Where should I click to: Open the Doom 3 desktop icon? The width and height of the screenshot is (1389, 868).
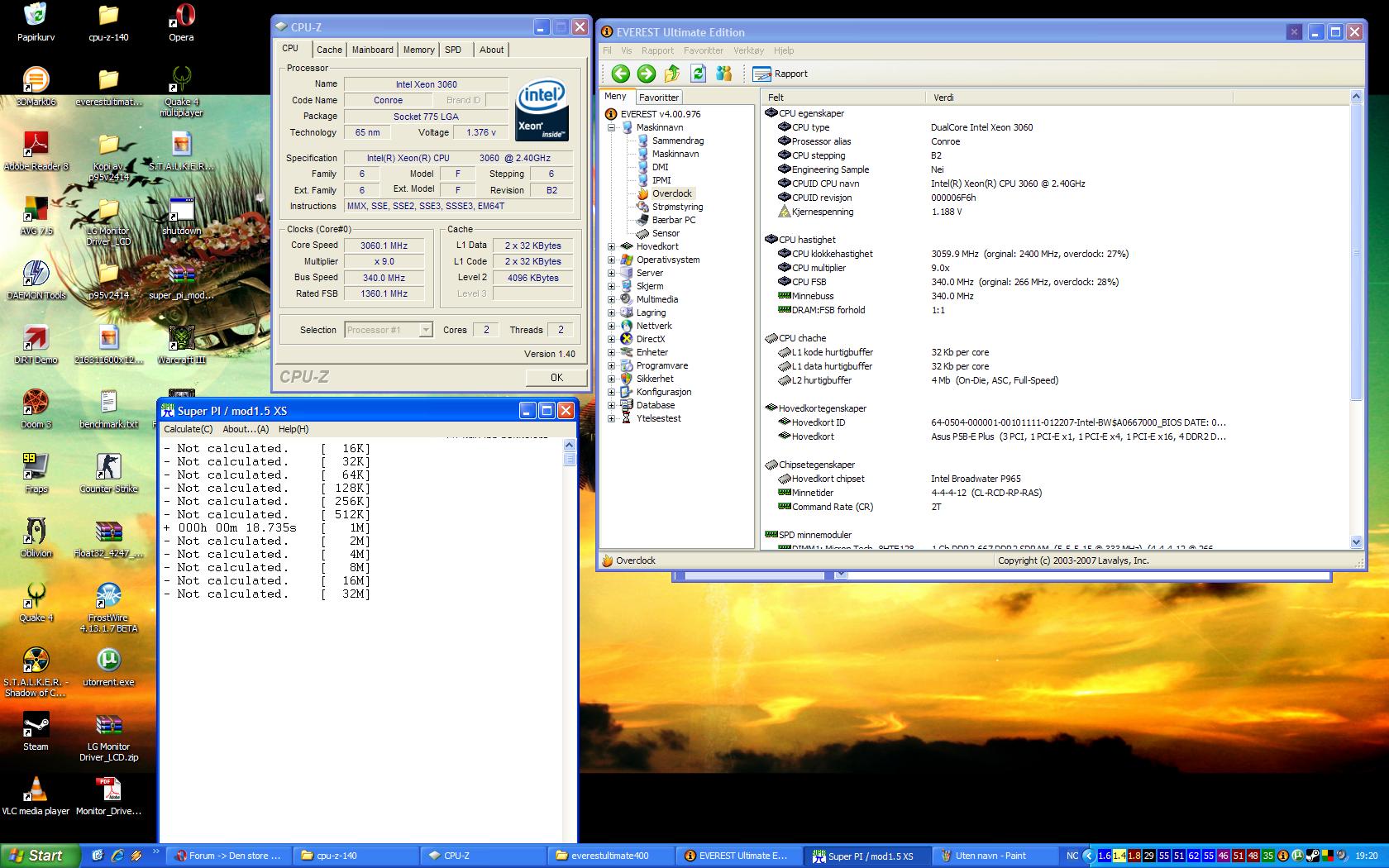[x=36, y=408]
